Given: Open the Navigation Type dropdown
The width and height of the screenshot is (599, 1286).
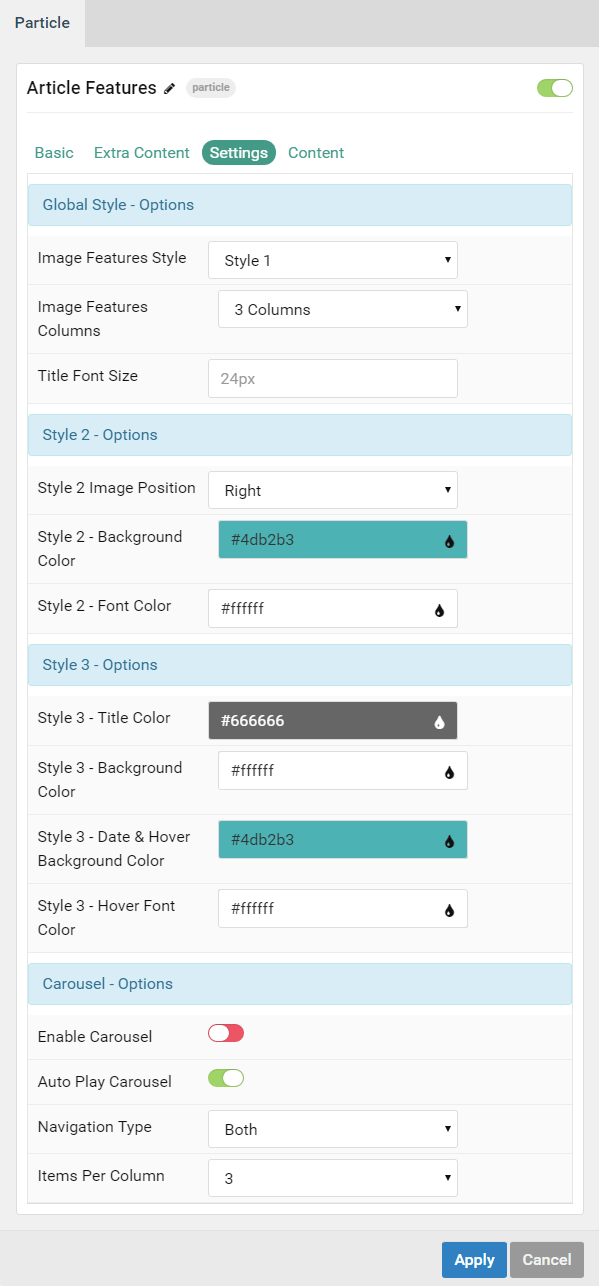Looking at the screenshot, I should tap(333, 1129).
